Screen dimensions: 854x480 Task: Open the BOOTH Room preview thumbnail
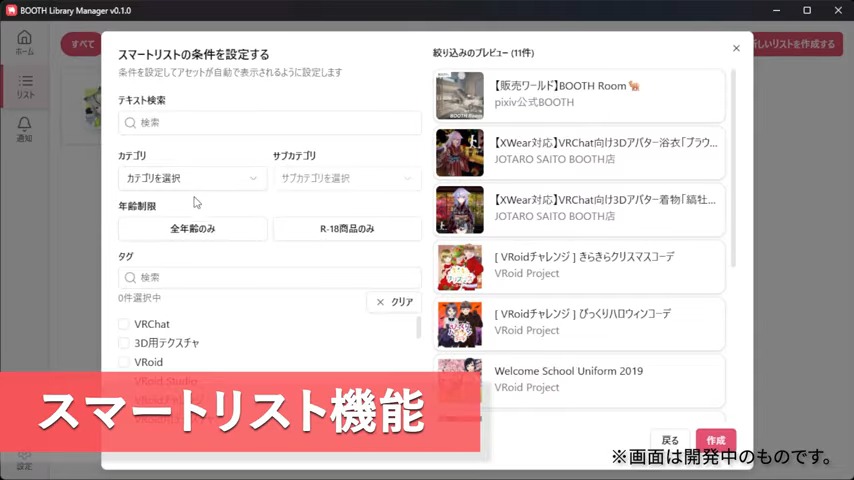point(460,96)
